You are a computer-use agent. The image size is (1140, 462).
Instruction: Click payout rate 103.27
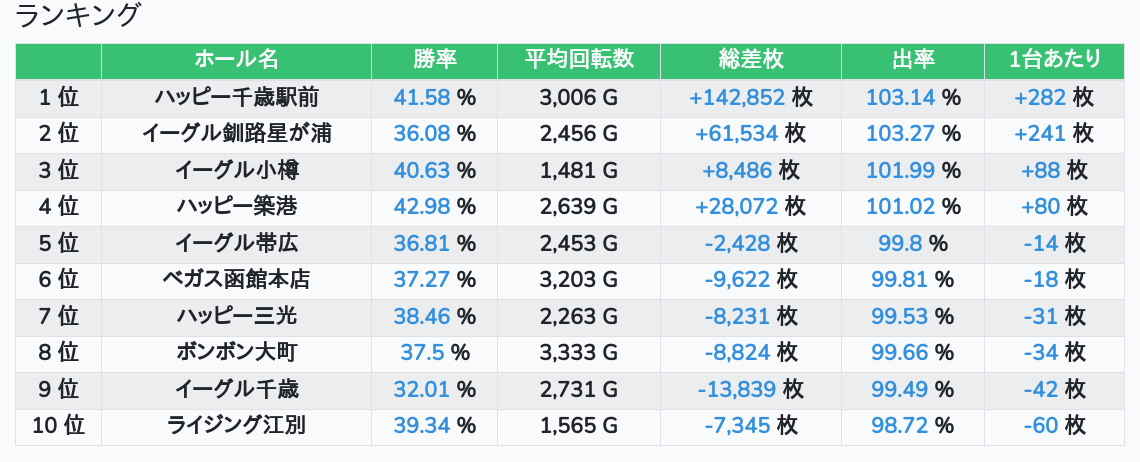(x=900, y=134)
